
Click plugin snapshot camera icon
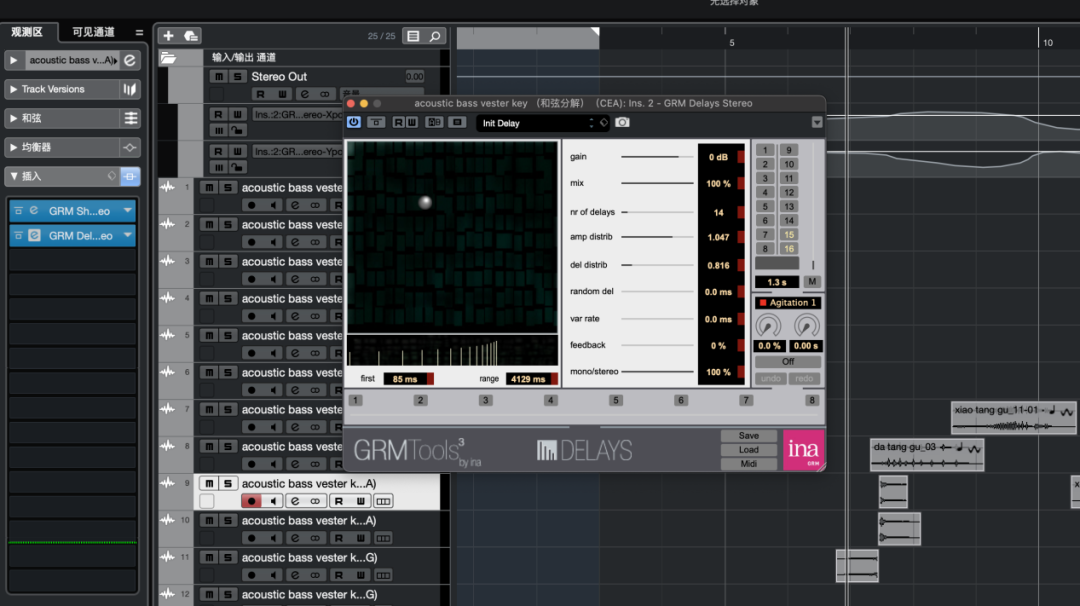tap(623, 122)
